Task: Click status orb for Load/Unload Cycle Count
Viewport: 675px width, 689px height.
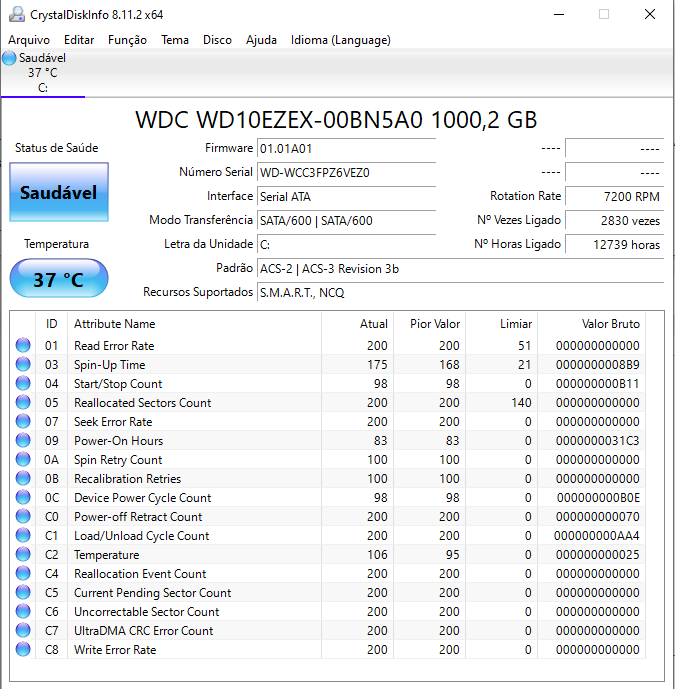Action: (x=23, y=535)
